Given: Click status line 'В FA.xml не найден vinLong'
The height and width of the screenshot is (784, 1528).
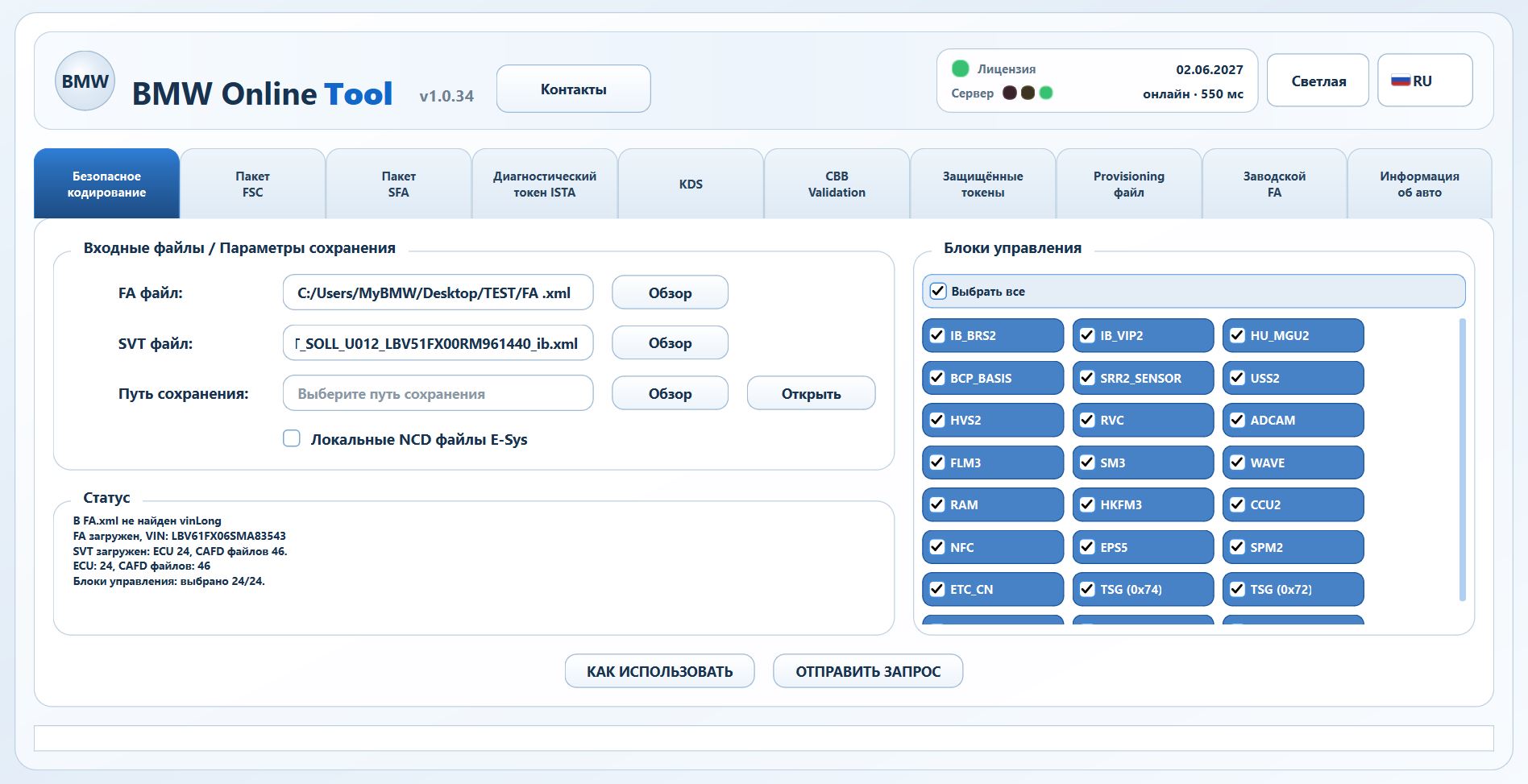Looking at the screenshot, I should click(147, 521).
